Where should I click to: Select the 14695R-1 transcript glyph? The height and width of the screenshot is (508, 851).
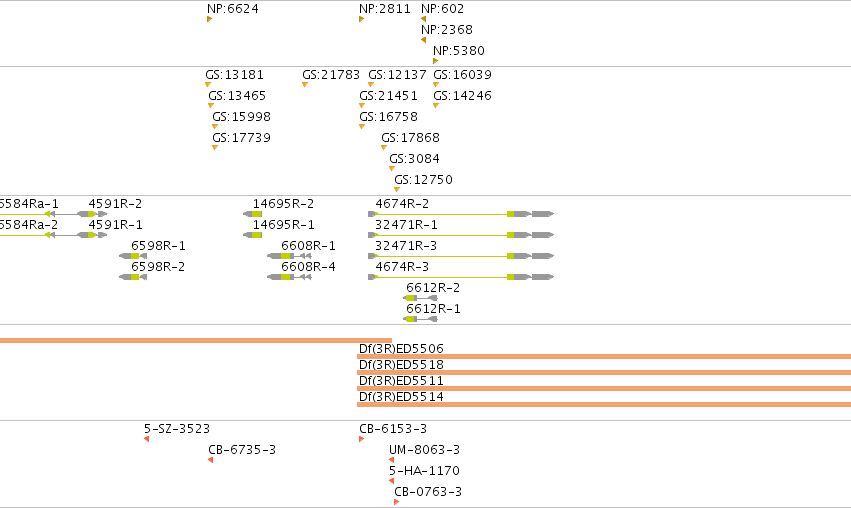pyautogui.click(x=252, y=236)
